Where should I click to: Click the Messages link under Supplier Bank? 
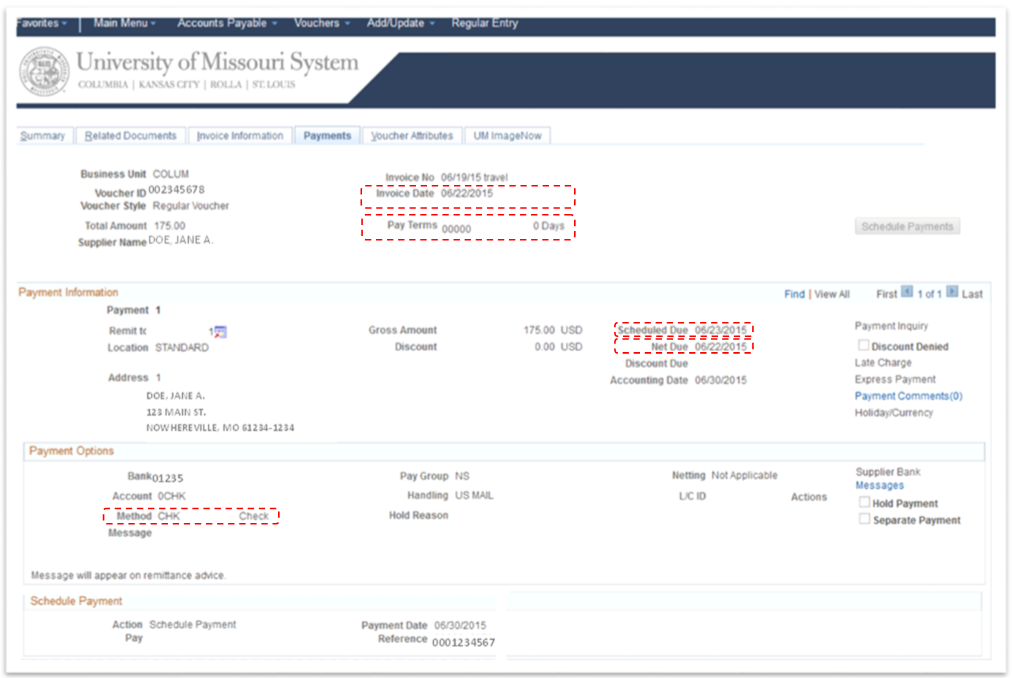click(879, 485)
